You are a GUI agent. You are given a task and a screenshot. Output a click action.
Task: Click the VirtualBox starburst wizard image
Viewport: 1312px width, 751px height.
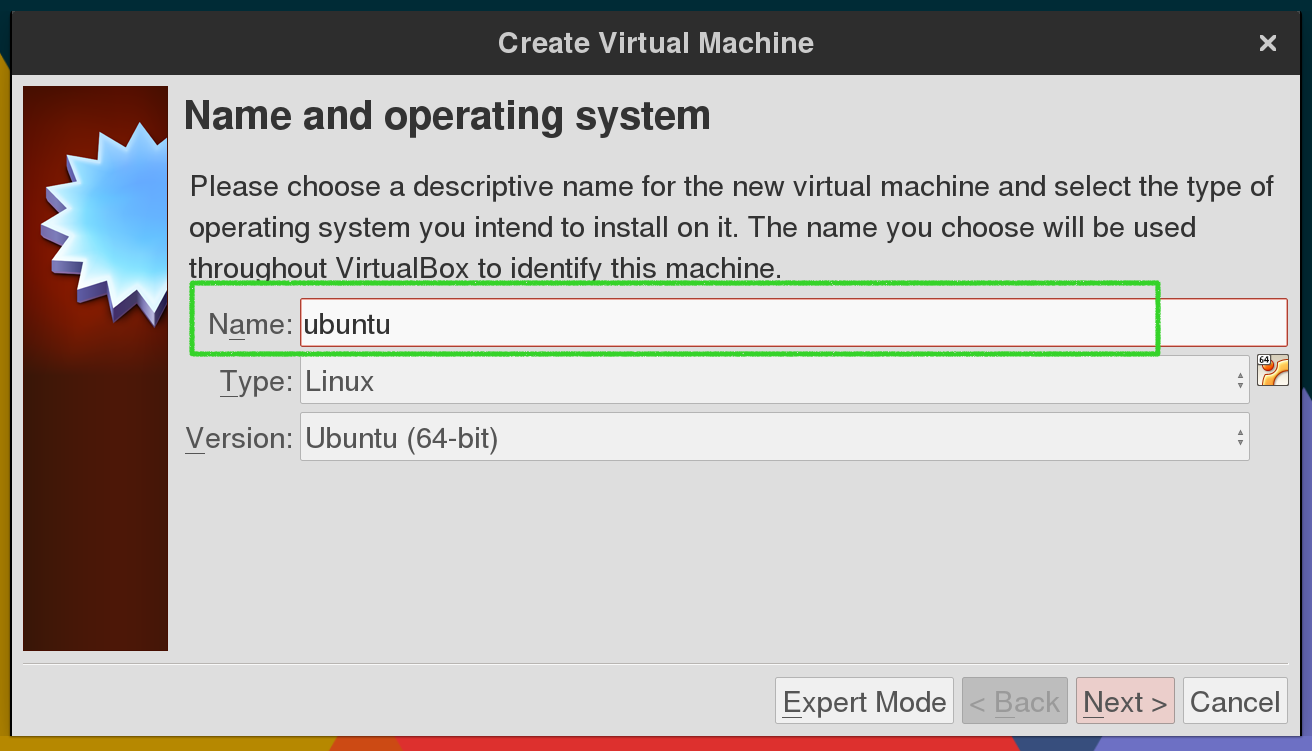95,368
